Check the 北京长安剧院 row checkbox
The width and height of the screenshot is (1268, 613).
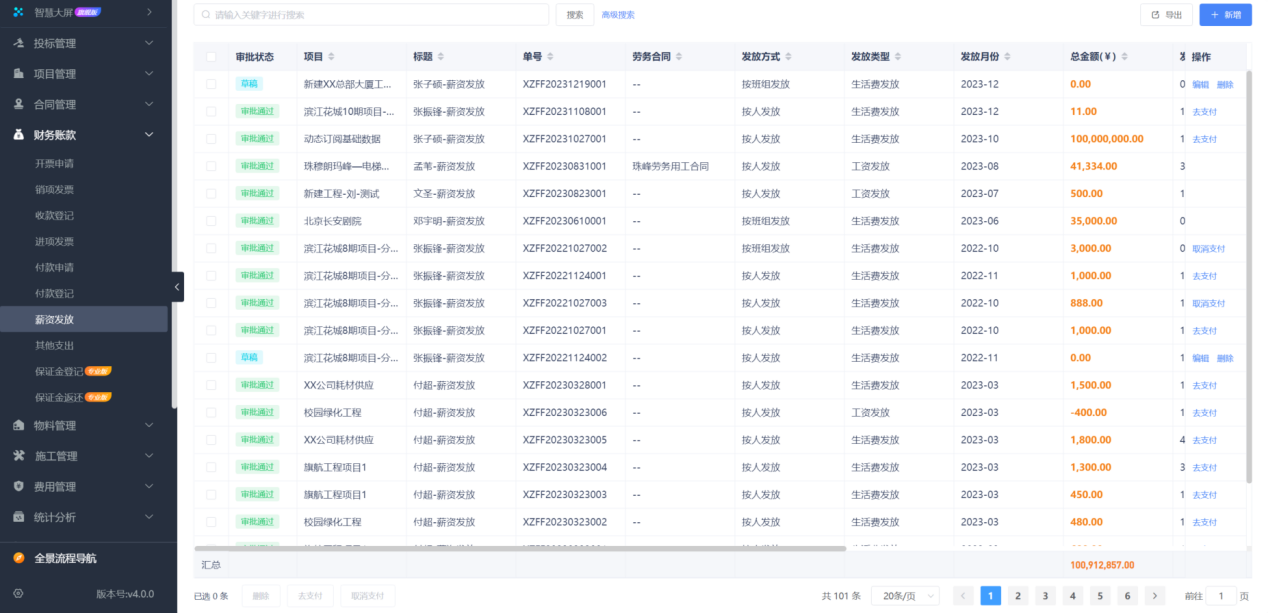211,220
